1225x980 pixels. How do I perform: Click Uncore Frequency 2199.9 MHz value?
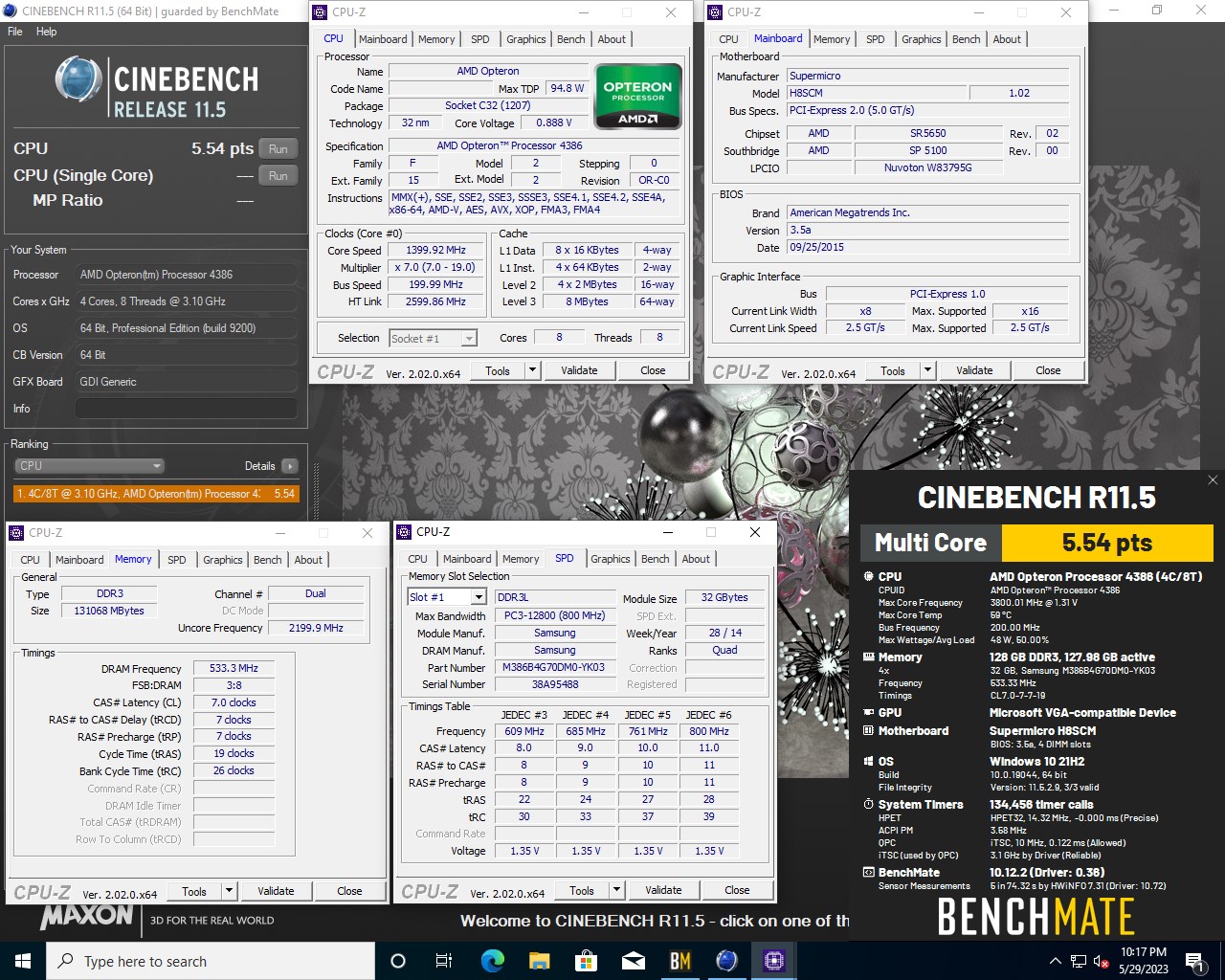click(316, 628)
